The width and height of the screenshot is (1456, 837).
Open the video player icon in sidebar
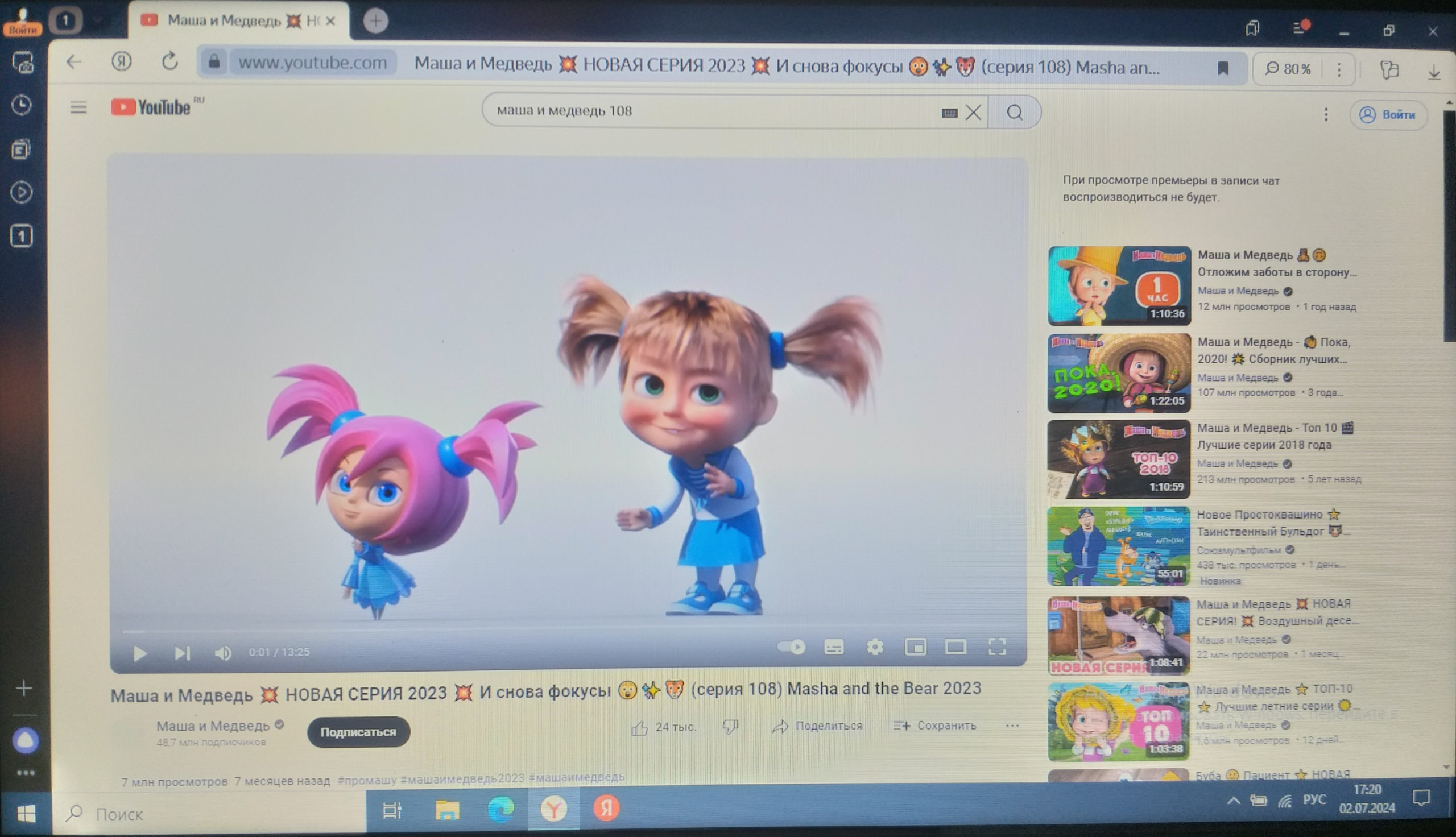21,193
